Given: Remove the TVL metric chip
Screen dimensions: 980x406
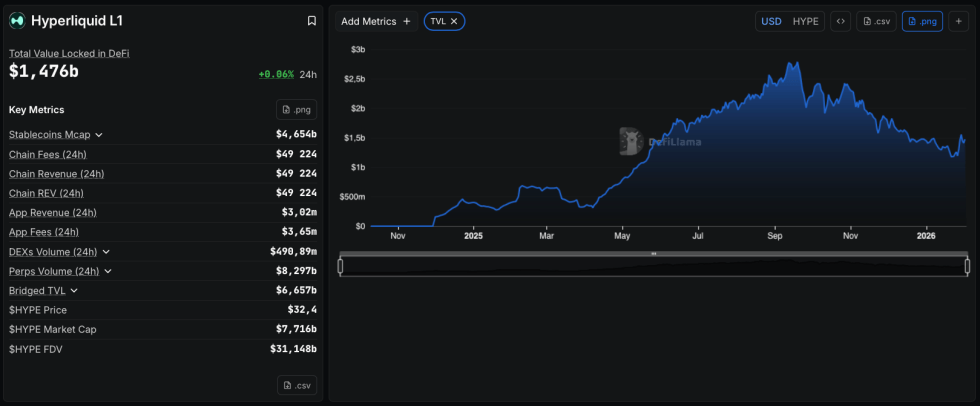Looking at the screenshot, I should [x=454, y=21].
